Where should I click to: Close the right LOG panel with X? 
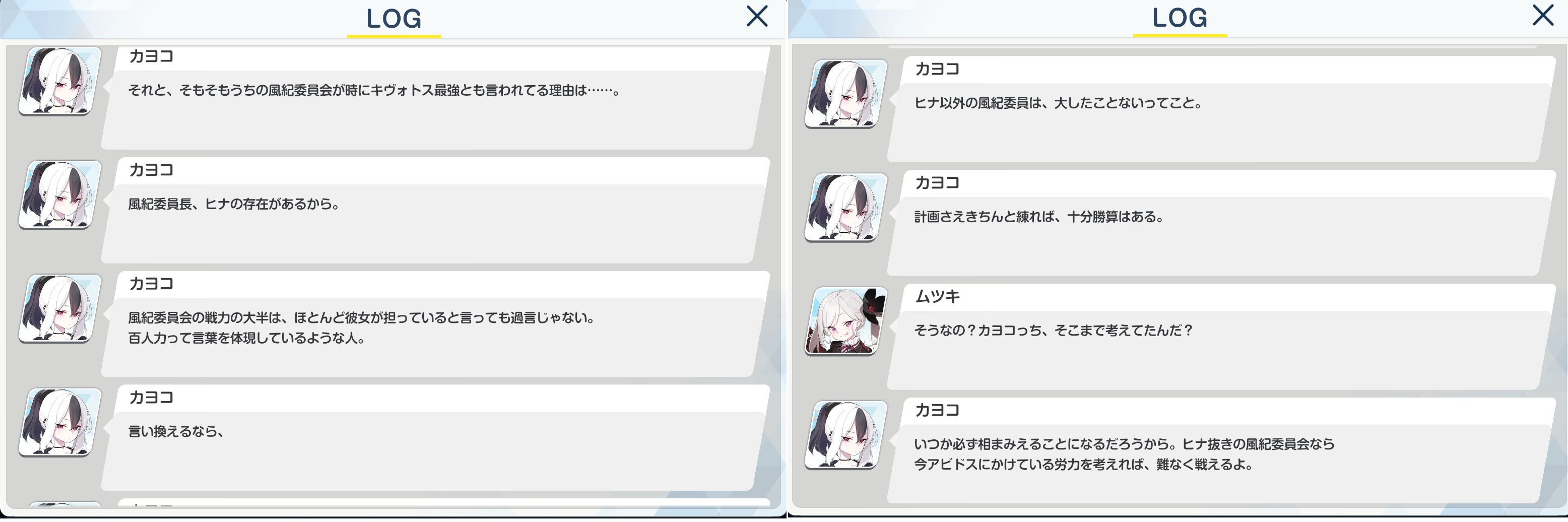coord(1542,15)
